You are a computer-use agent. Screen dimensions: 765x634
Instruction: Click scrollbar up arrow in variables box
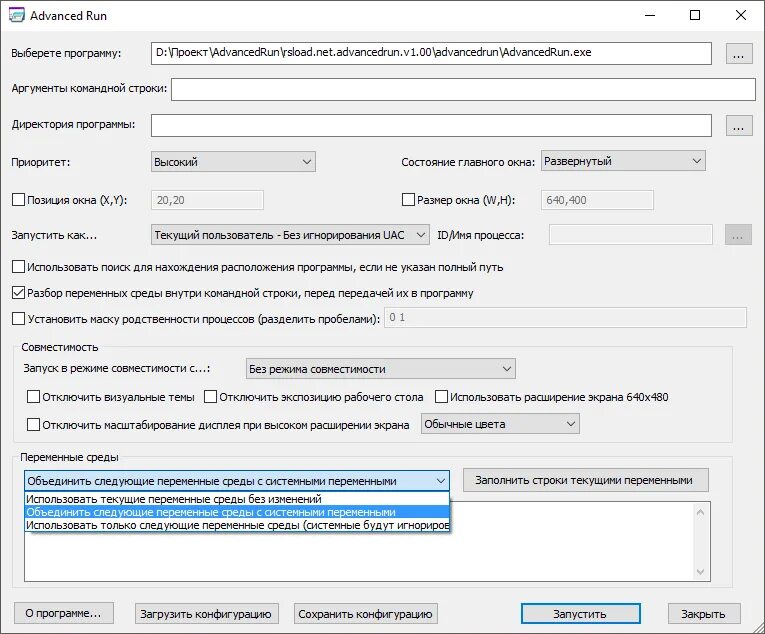(701, 512)
